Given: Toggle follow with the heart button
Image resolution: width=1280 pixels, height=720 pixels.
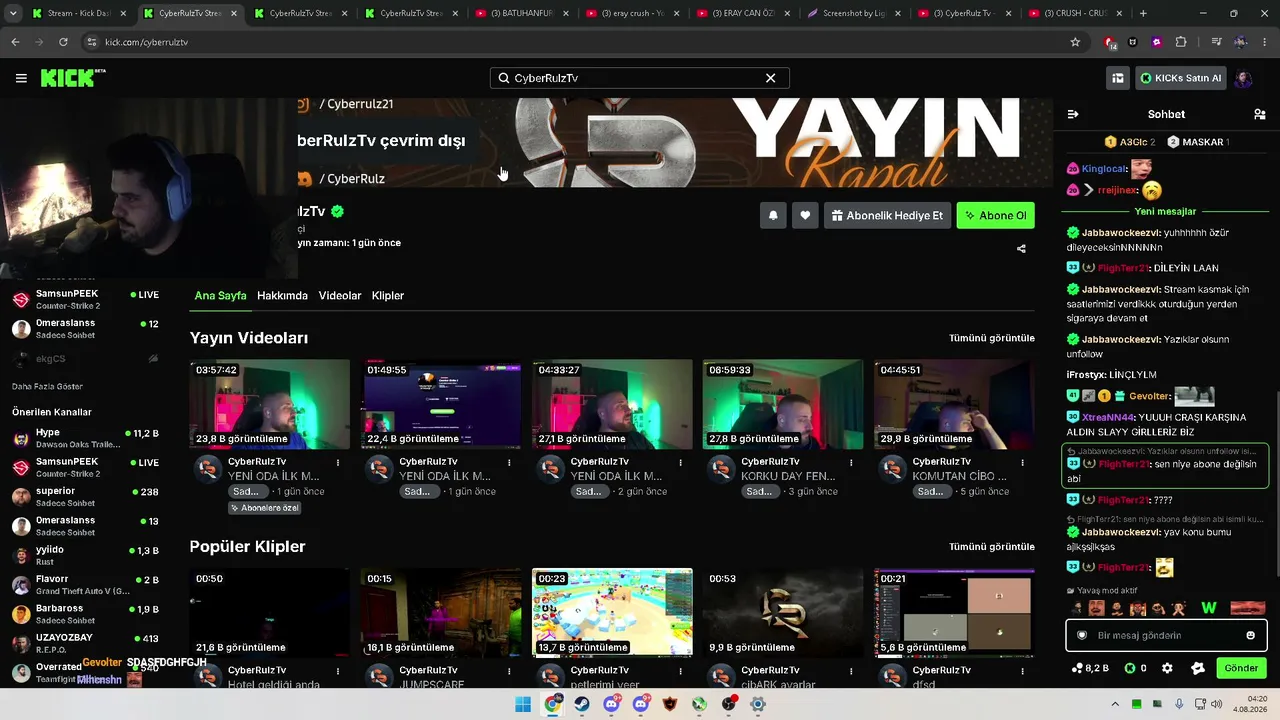Looking at the screenshot, I should 805,215.
